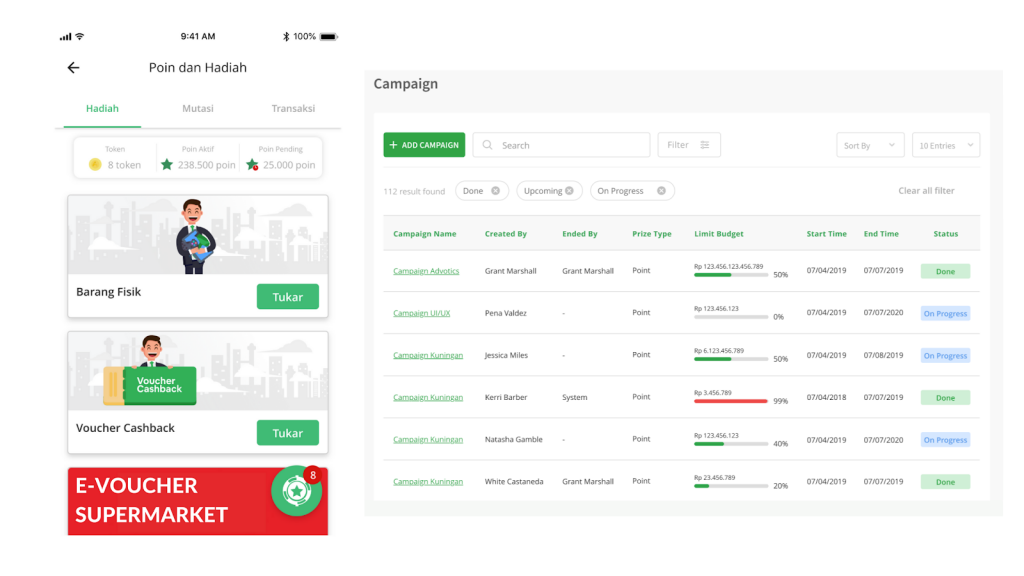Screen dimensions: 1024x576
Task: Click creator name Pena Valdez
Action: (x=505, y=313)
